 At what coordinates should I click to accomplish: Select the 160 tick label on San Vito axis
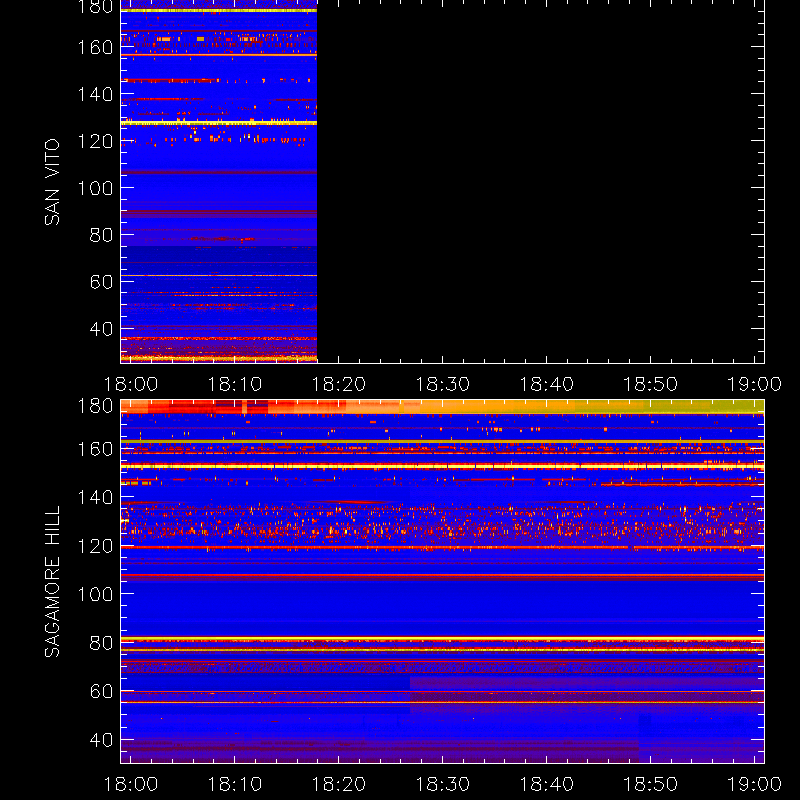(95, 47)
